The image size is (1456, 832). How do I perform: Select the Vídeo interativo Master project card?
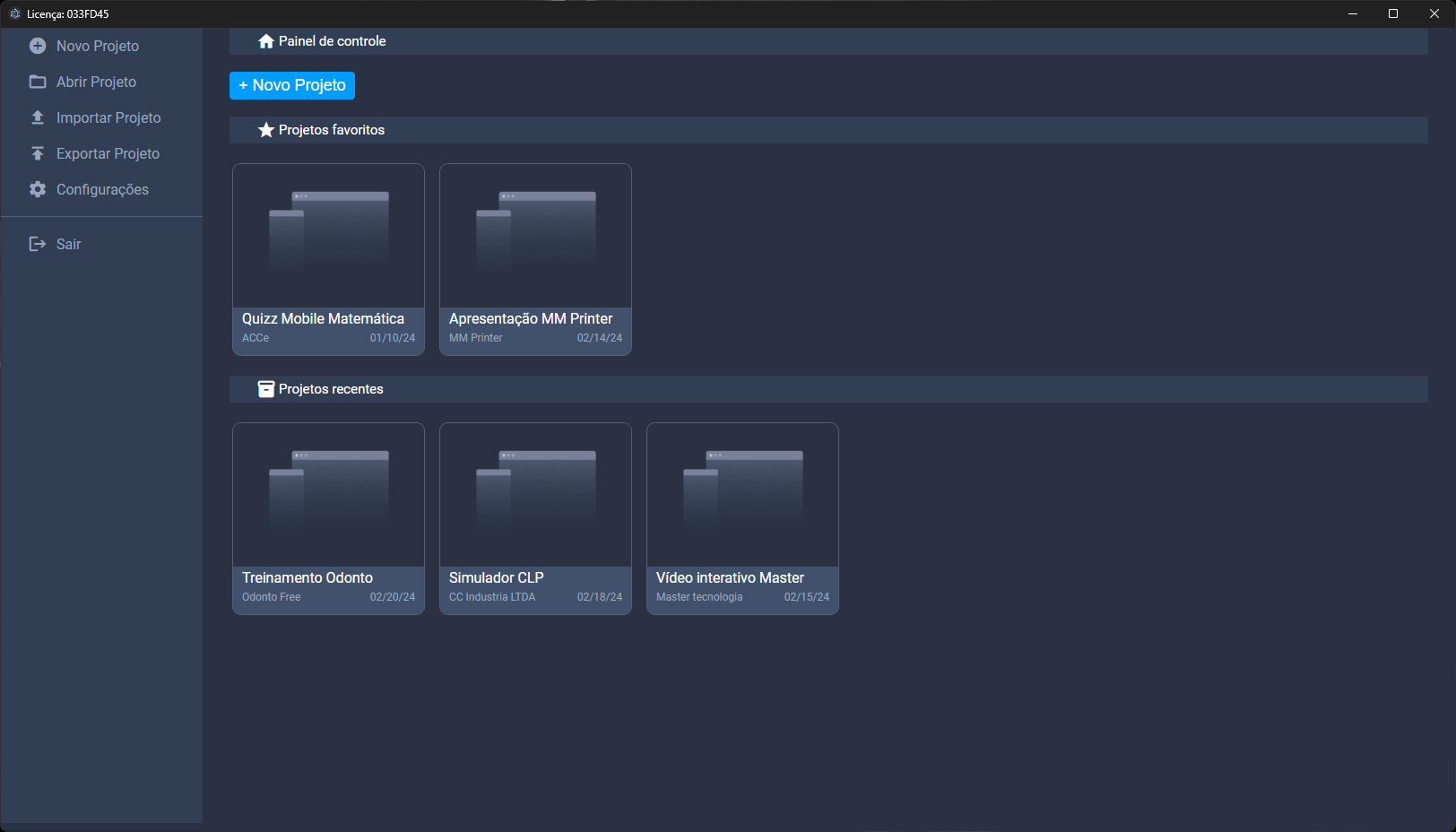pyautogui.click(x=742, y=518)
